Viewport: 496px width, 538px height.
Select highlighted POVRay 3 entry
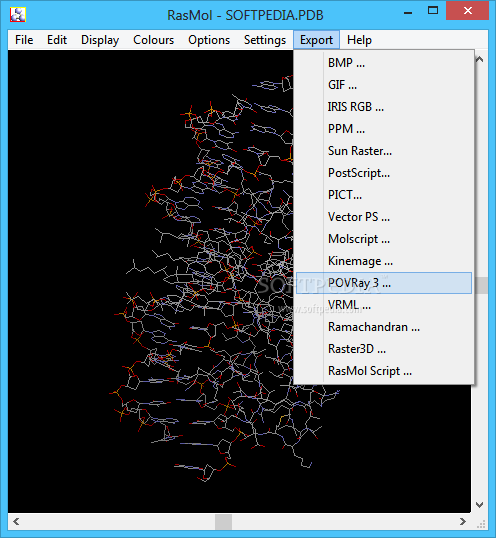[384, 283]
